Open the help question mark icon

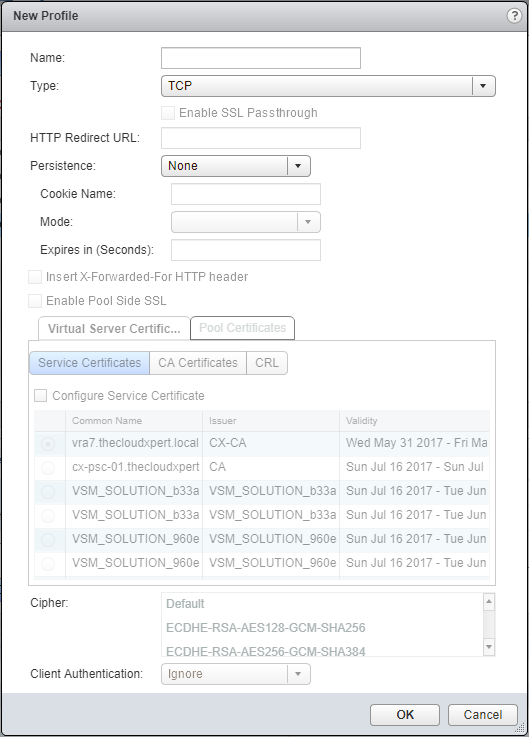pyautogui.click(x=514, y=16)
